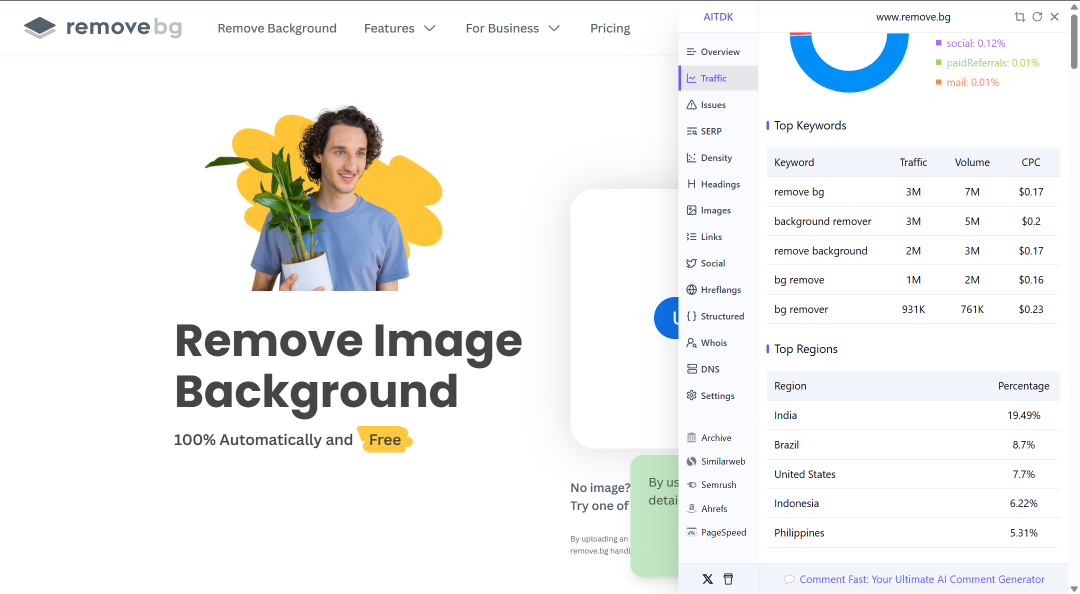Open the Social Twitter-bird icon

pos(692,263)
